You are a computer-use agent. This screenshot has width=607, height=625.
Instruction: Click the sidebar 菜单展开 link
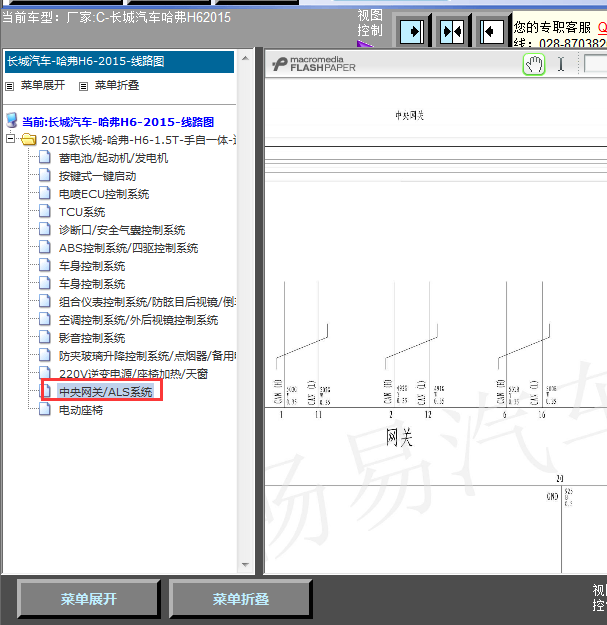43,85
